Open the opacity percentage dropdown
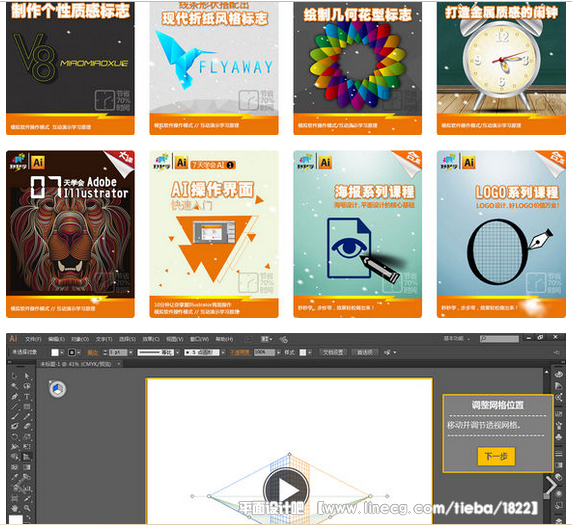 click(278, 352)
